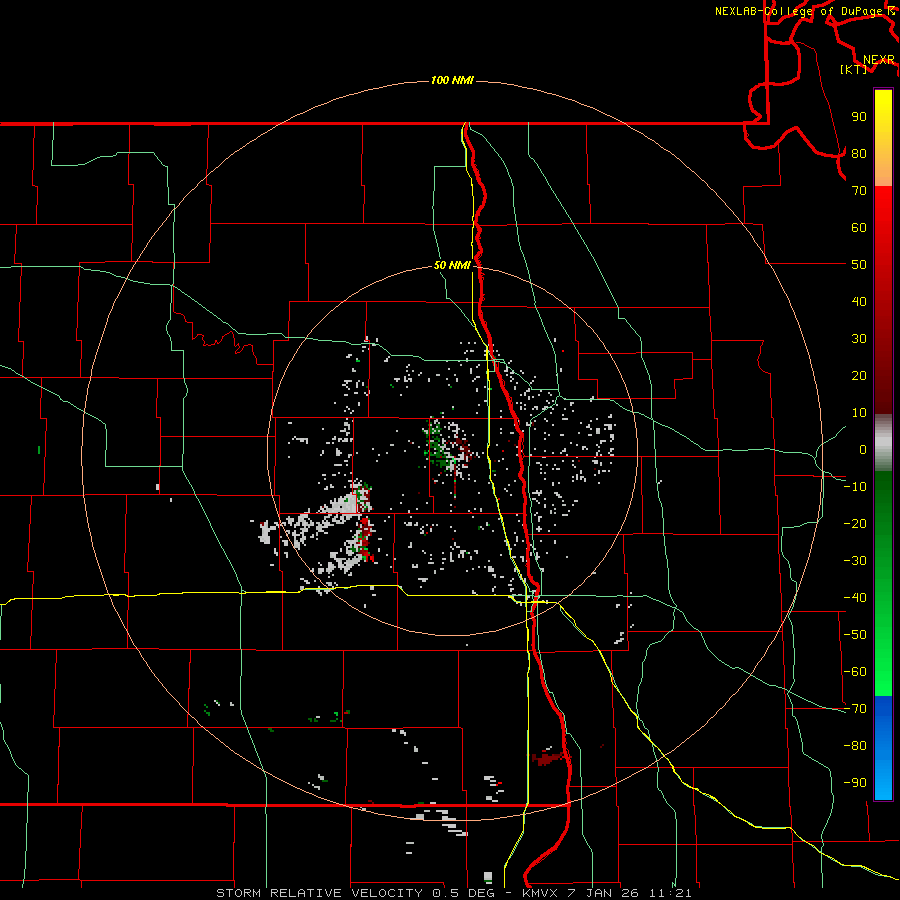The height and width of the screenshot is (900, 900).
Task: Pick the light orange color bar segment
Action: pyautogui.click(x=883, y=170)
